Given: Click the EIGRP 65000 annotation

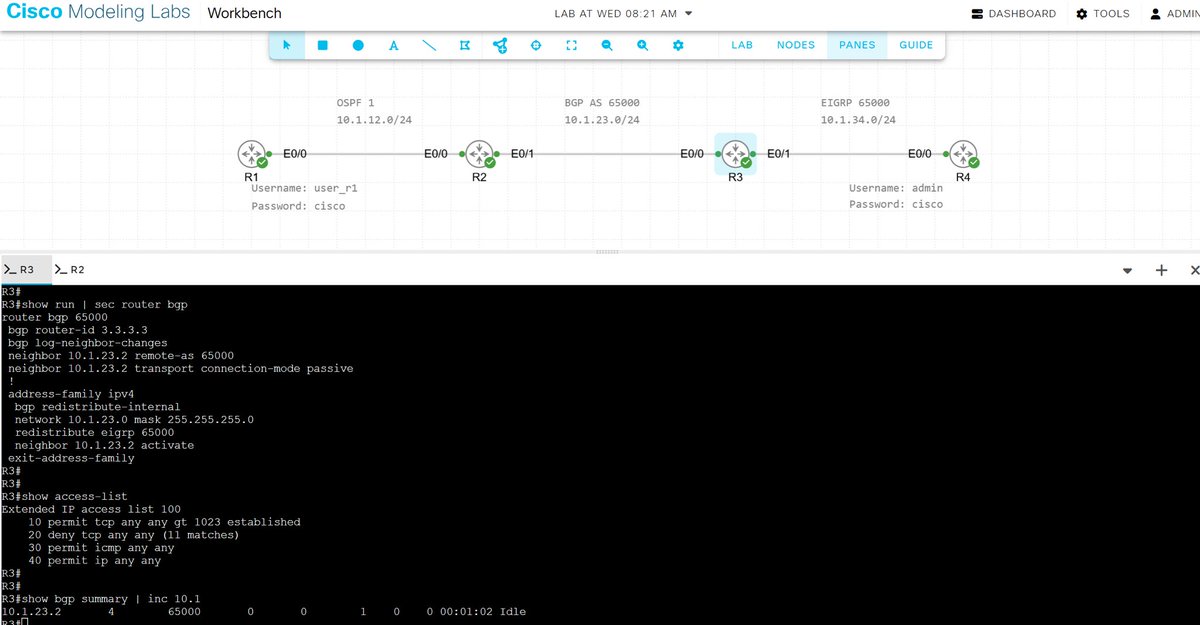Looking at the screenshot, I should pyautogui.click(x=855, y=103).
